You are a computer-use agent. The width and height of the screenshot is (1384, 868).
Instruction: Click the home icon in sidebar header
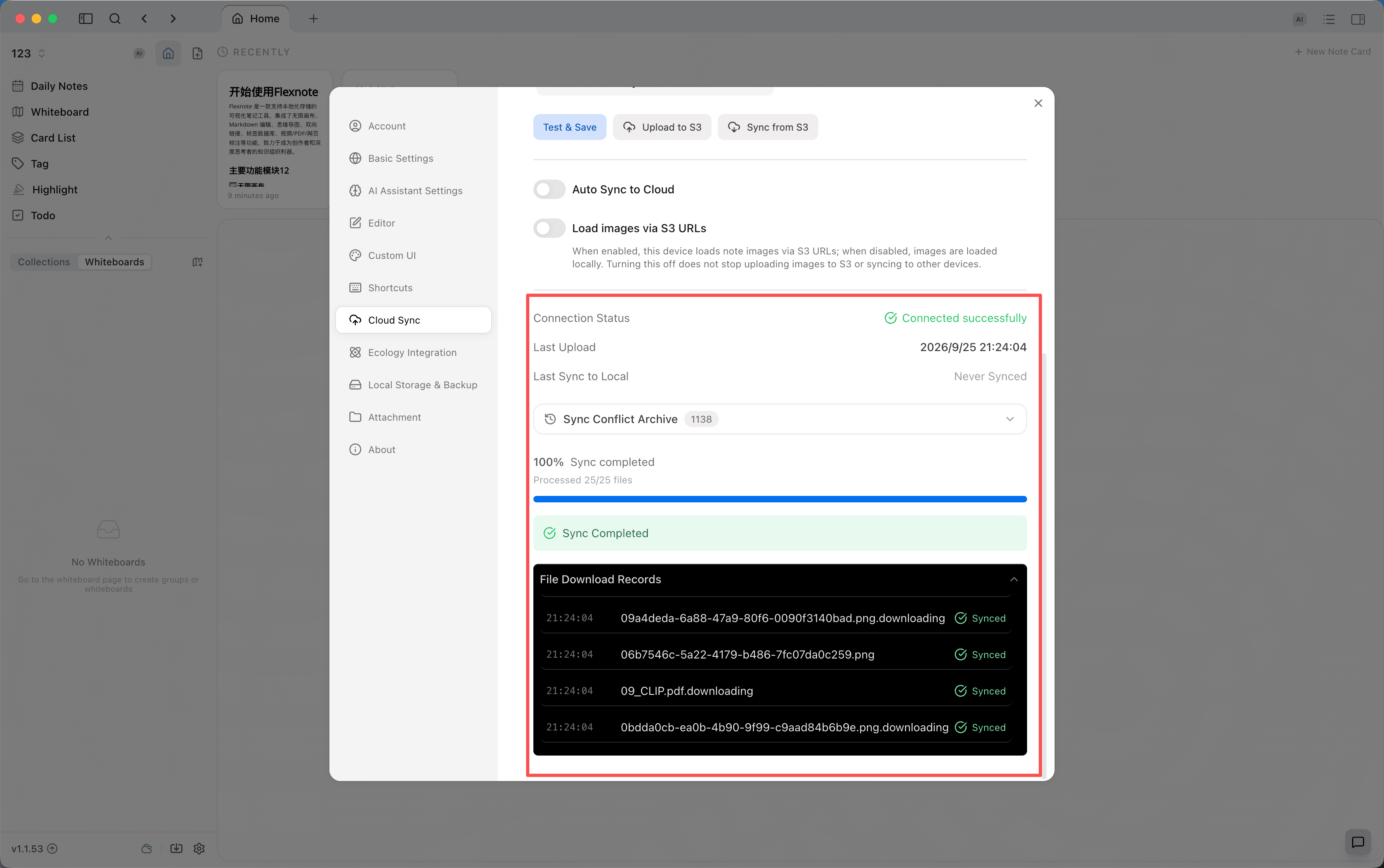[168, 53]
